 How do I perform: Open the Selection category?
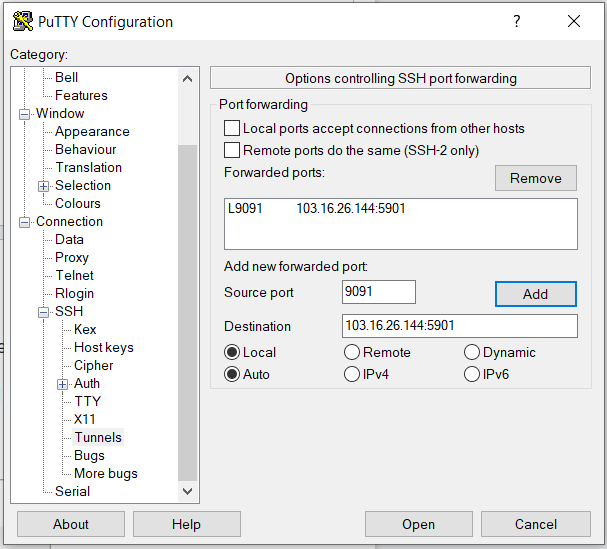pyautogui.click(x=83, y=185)
